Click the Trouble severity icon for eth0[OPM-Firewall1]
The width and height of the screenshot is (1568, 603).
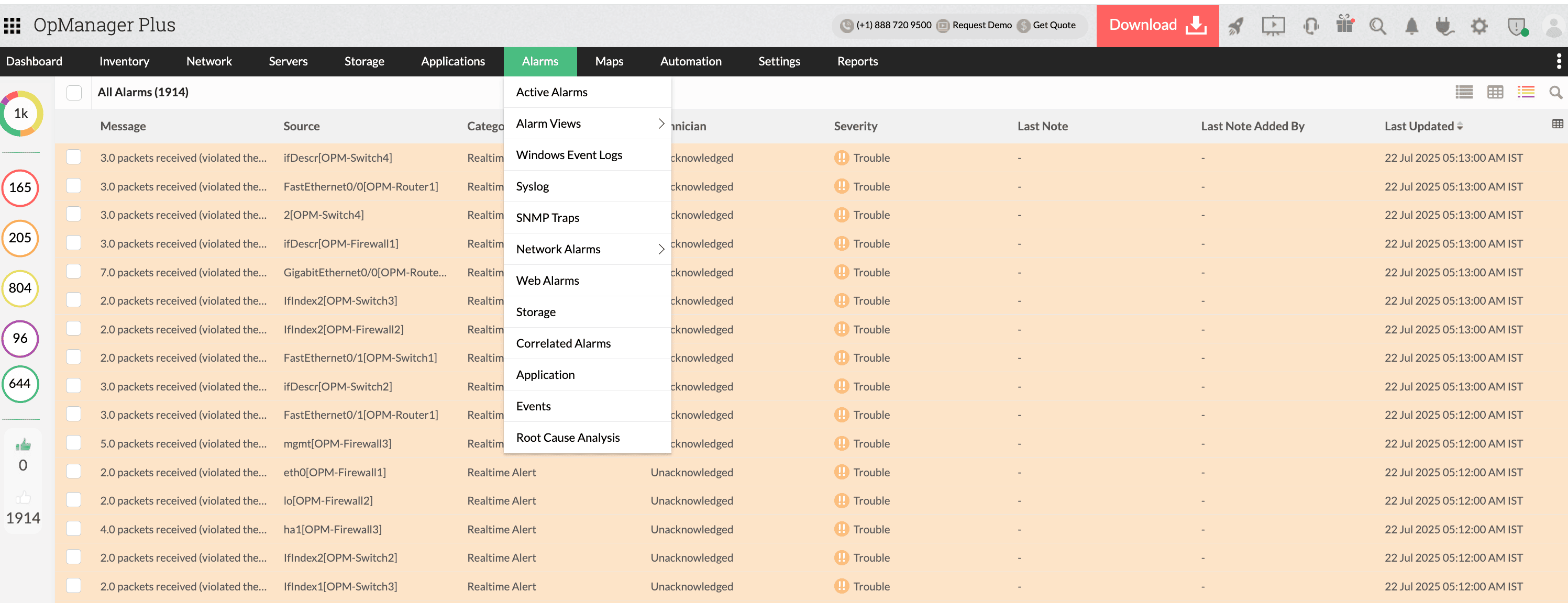tap(841, 472)
